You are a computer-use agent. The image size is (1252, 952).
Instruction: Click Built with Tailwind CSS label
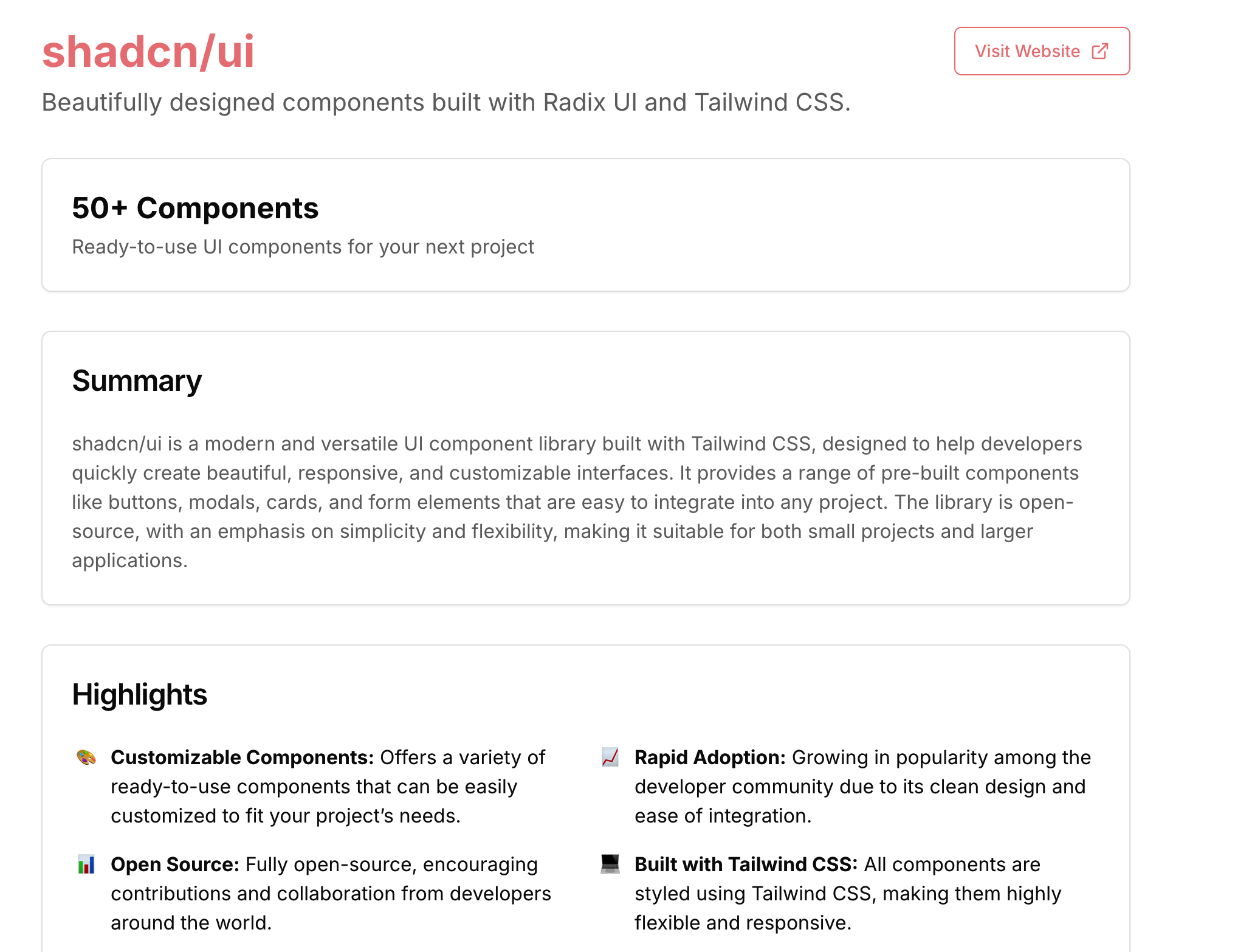click(746, 864)
